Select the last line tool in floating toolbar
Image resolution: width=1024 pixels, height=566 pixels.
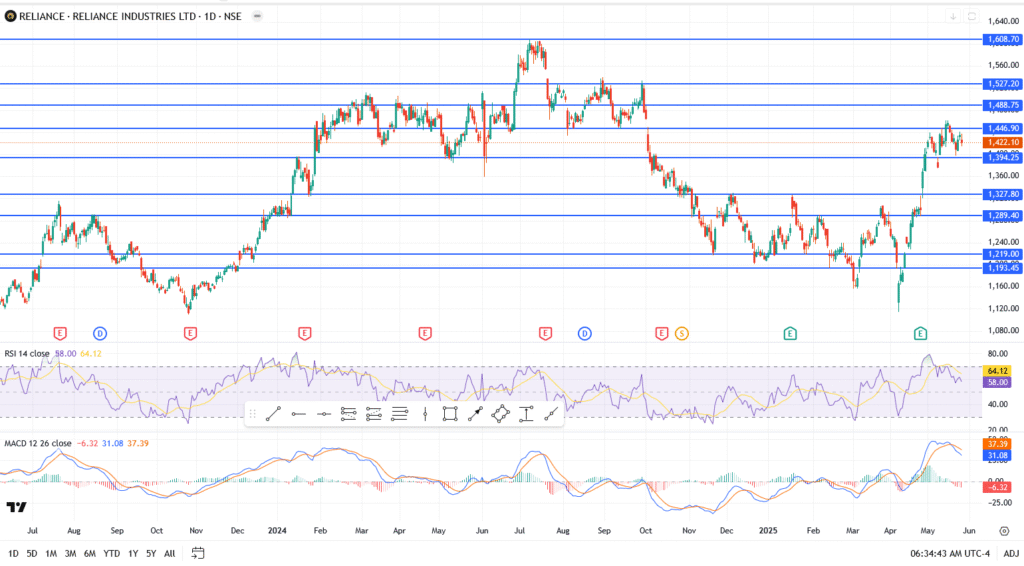551,413
